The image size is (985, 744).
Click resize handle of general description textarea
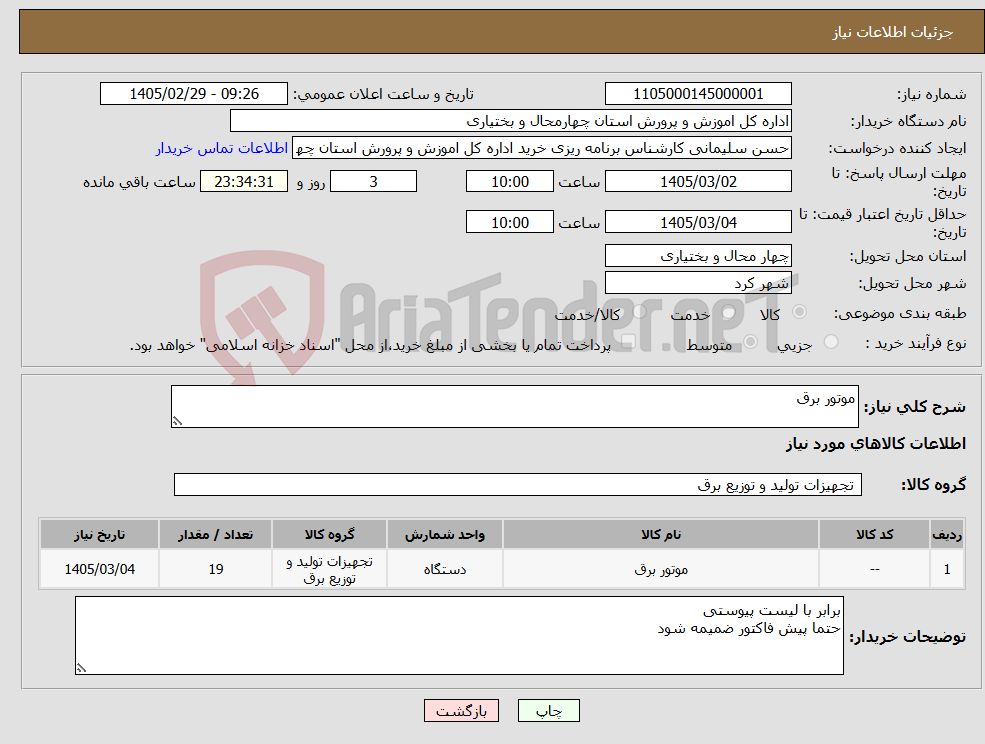[177, 422]
